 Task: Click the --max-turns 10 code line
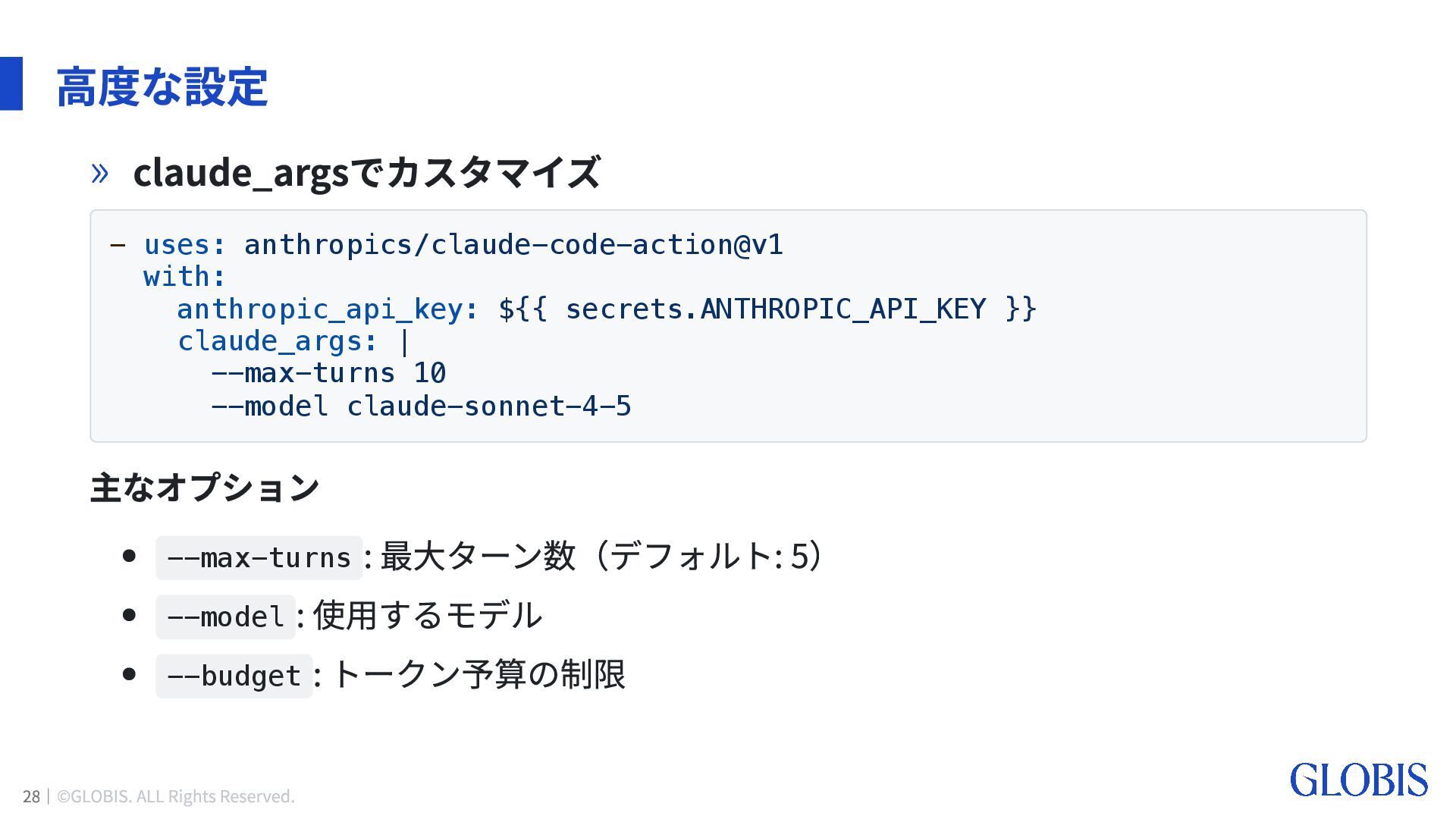click(x=328, y=373)
